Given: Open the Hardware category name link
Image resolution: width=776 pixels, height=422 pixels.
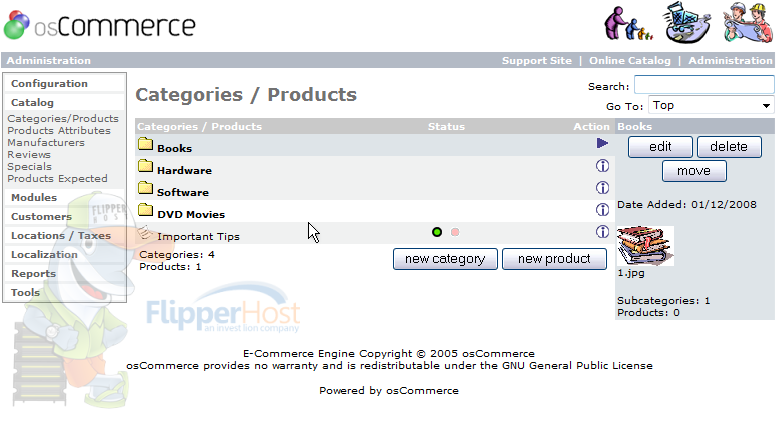Looking at the screenshot, I should point(184,171).
